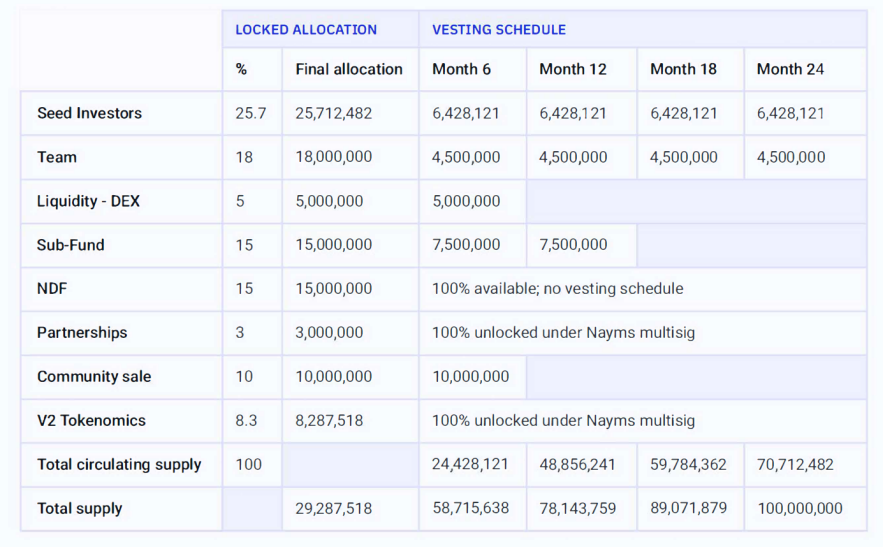Click the Team row label
This screenshot has width=883, height=547.
pyautogui.click(x=56, y=157)
